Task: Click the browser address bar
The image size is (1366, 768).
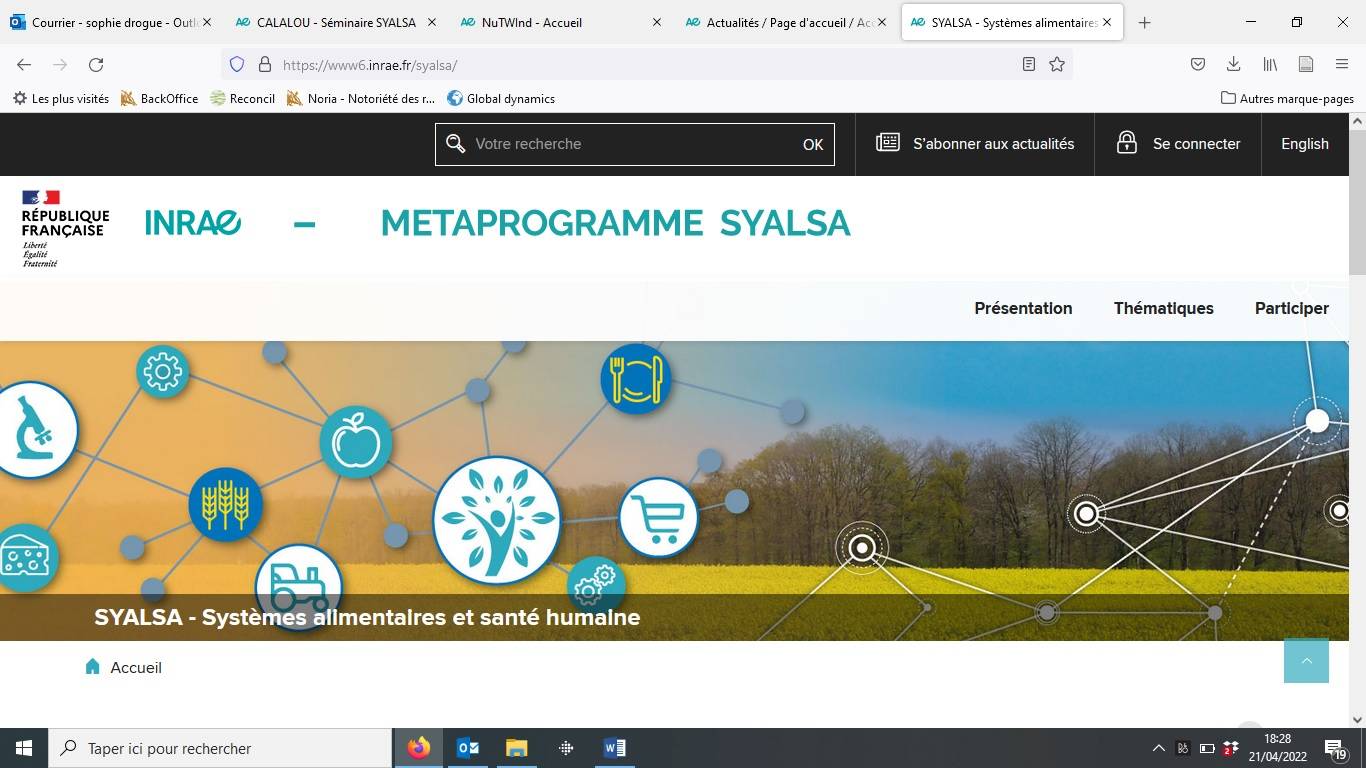Action: [646, 64]
